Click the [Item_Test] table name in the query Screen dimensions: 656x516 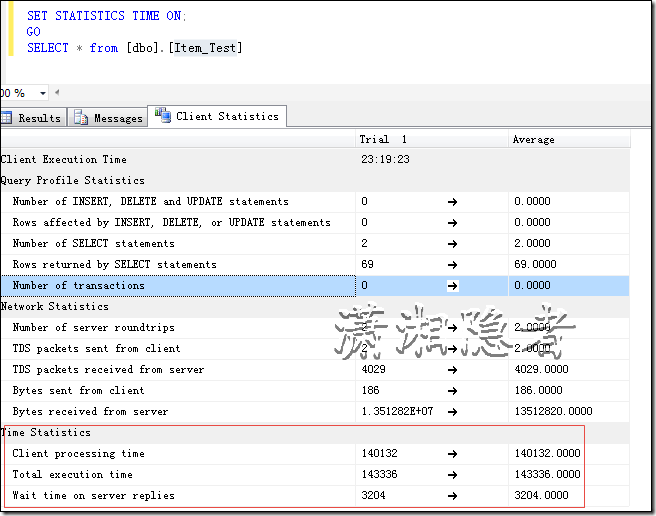coord(207,48)
